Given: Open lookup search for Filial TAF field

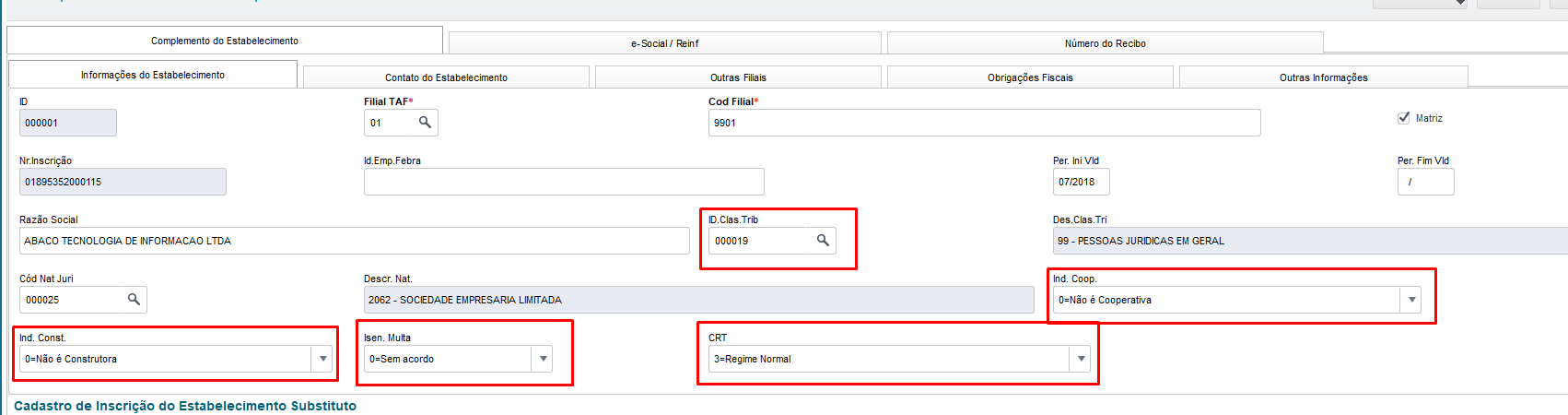Looking at the screenshot, I should 425,123.
